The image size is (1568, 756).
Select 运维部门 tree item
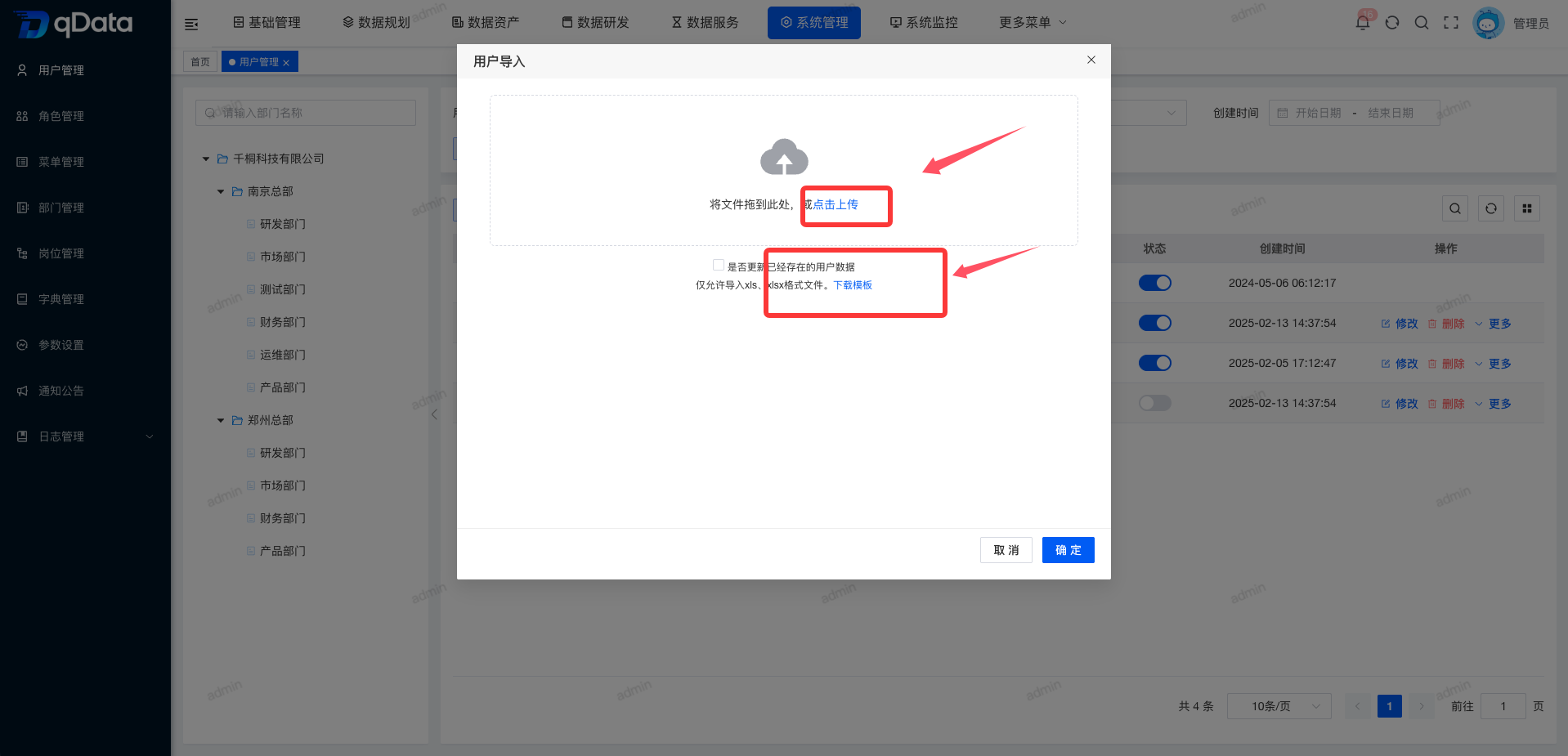point(283,355)
